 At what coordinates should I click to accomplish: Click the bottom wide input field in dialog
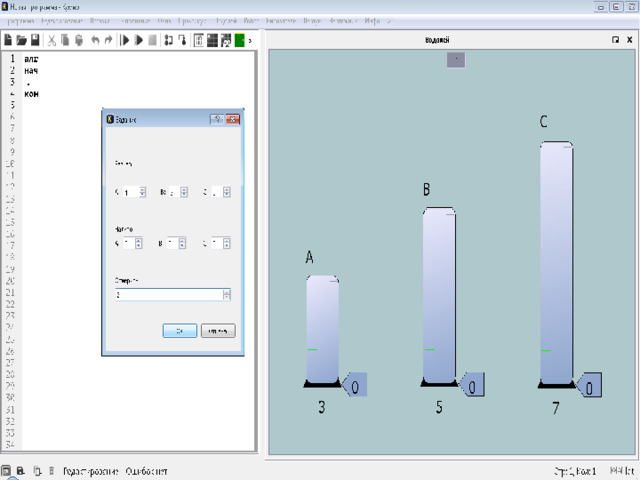168,295
